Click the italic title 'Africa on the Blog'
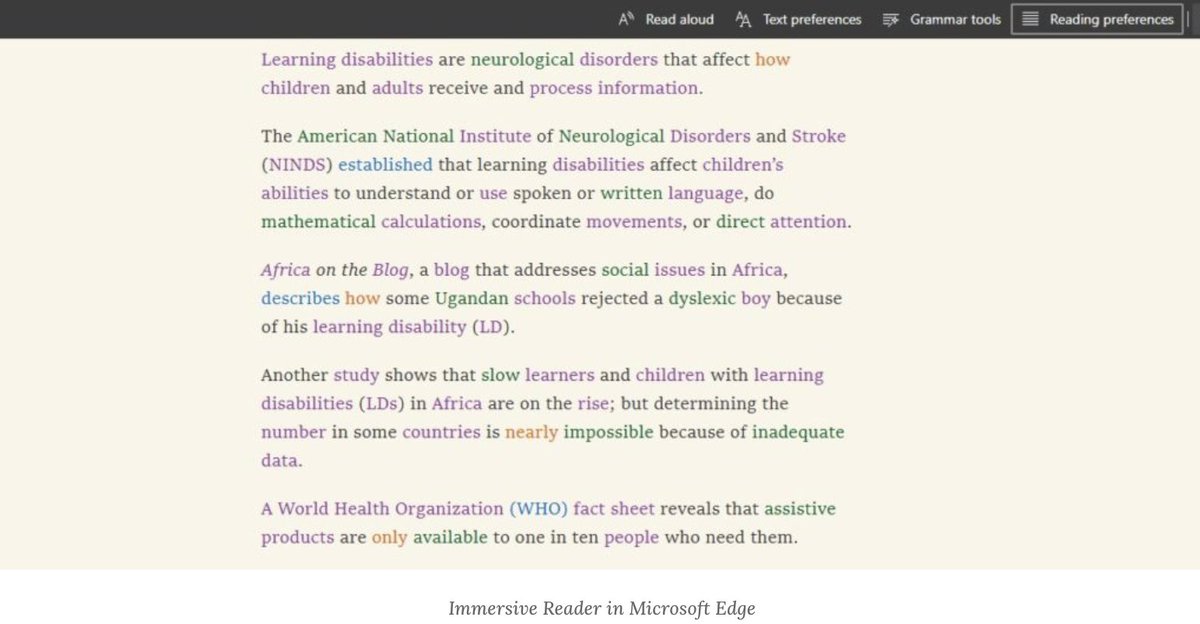The width and height of the screenshot is (1200, 624). click(334, 270)
